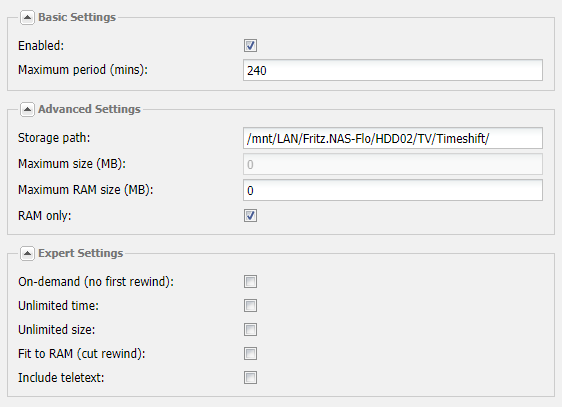The height and width of the screenshot is (407, 562).
Task: Turn on Include teletext checkbox
Action: [x=250, y=378]
